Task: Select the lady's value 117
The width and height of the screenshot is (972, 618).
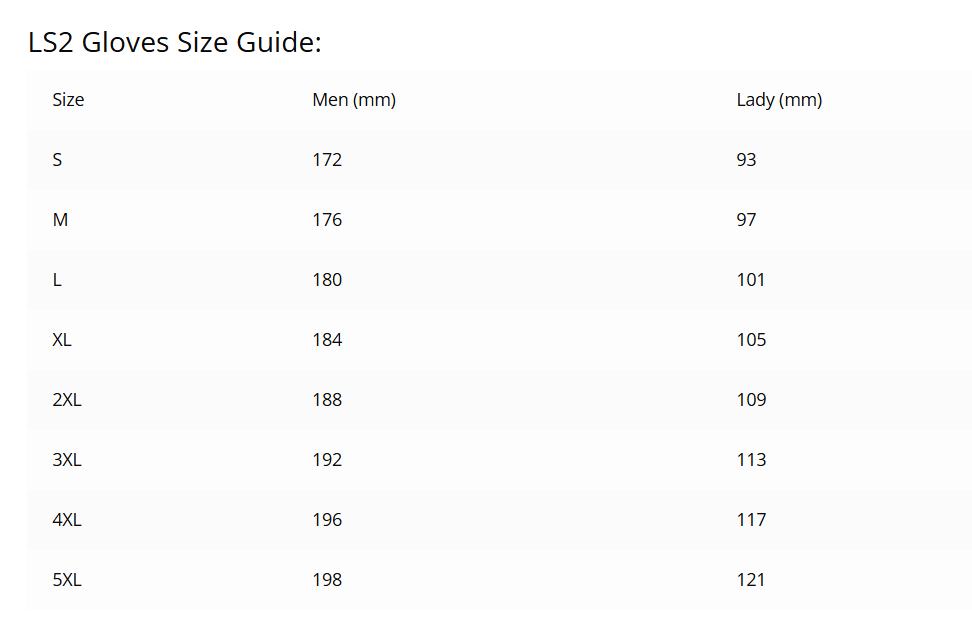Action: tap(751, 520)
